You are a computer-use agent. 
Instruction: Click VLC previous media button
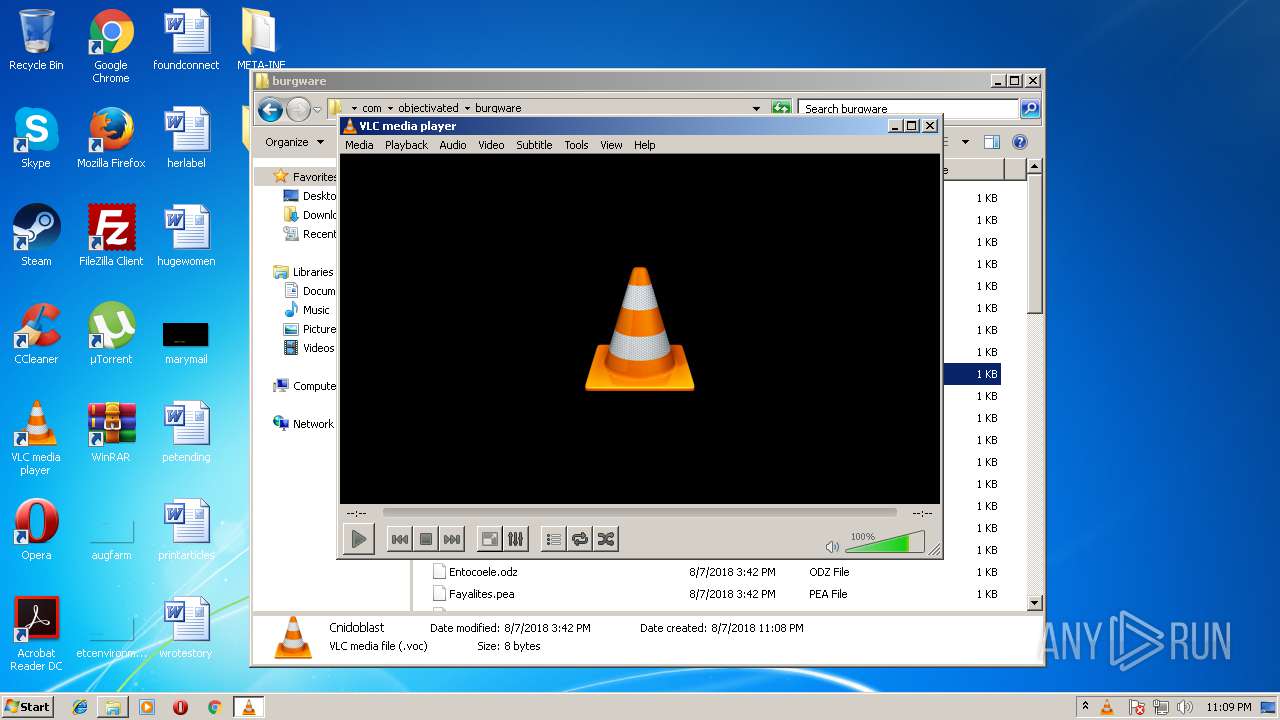coord(399,539)
